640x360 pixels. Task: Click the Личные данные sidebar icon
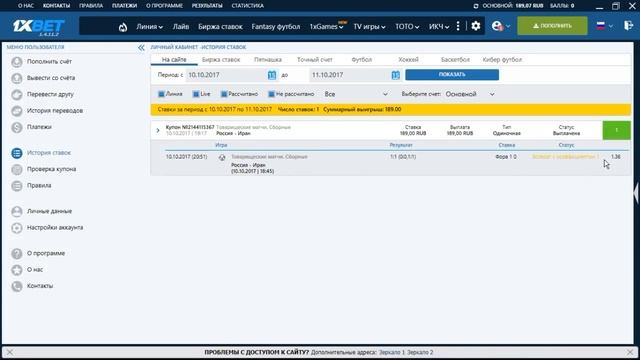pos(17,211)
